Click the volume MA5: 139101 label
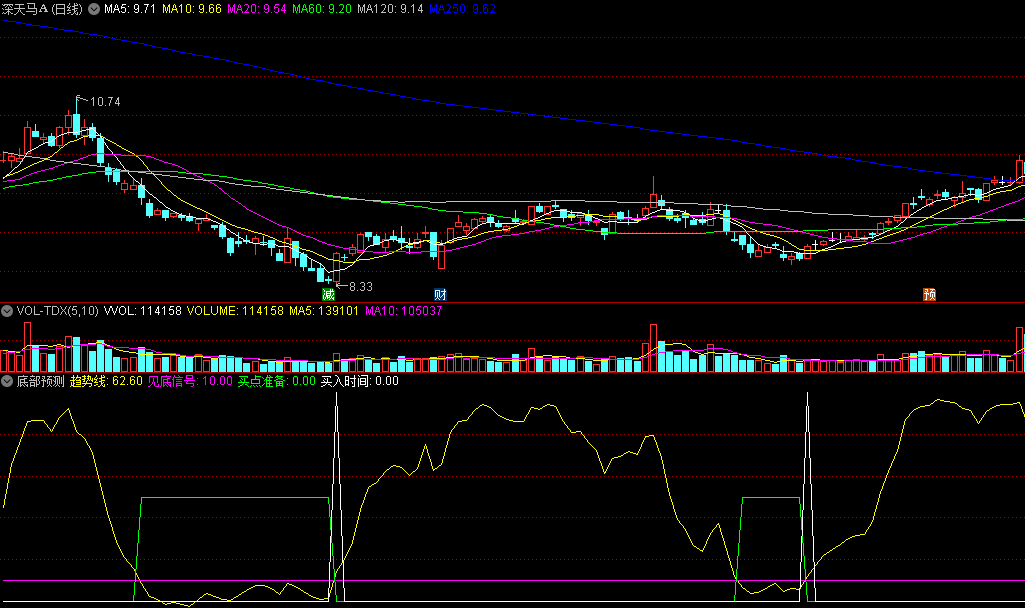Viewport: 1025px width, 608px height. (324, 311)
